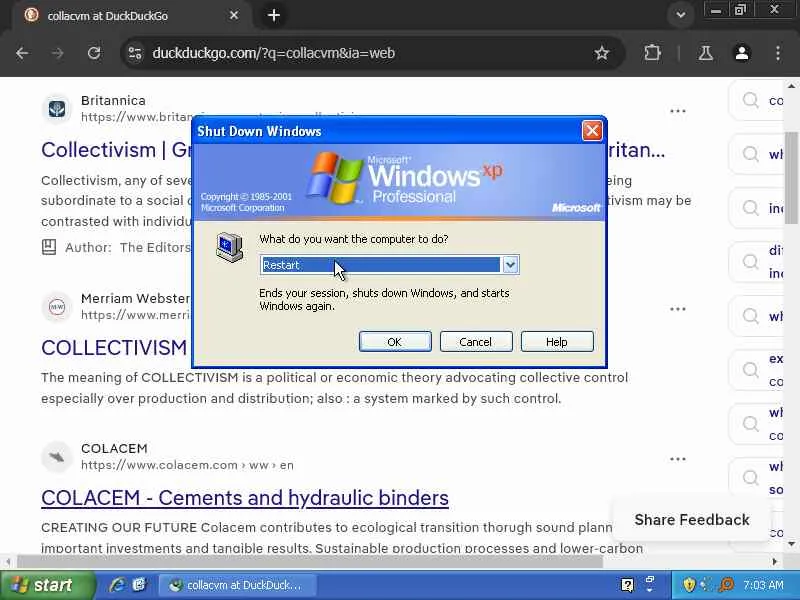The height and width of the screenshot is (600, 800).
Task: Open more options for COLACEM result
Action: [678, 459]
